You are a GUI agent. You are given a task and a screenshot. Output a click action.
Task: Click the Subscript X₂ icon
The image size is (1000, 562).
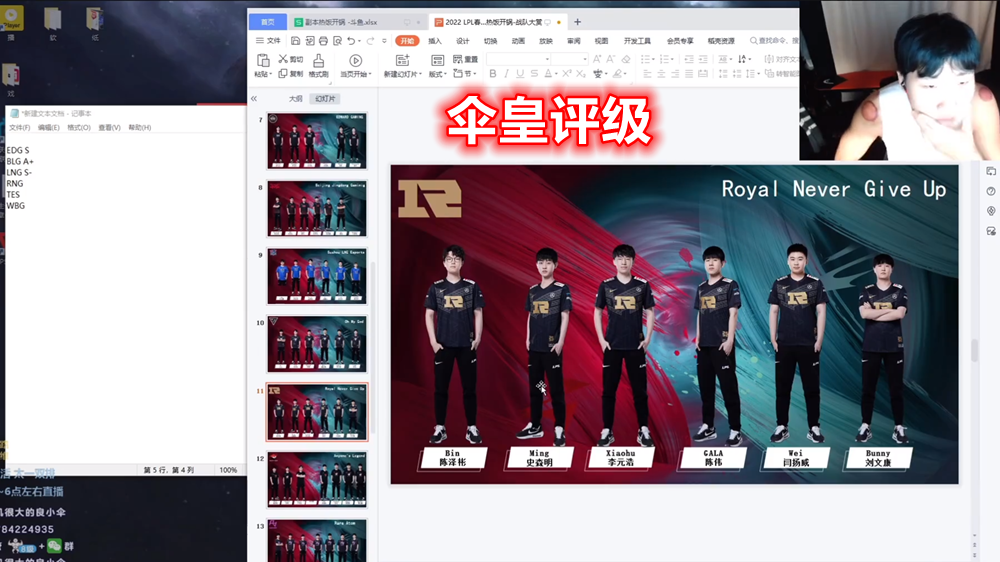[580, 74]
